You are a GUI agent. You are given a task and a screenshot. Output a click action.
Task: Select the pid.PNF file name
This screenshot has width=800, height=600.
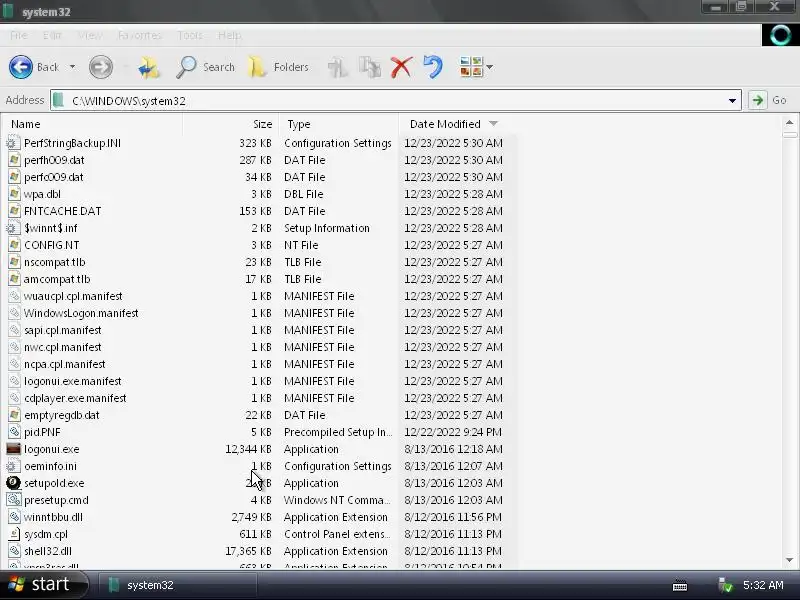coord(42,432)
